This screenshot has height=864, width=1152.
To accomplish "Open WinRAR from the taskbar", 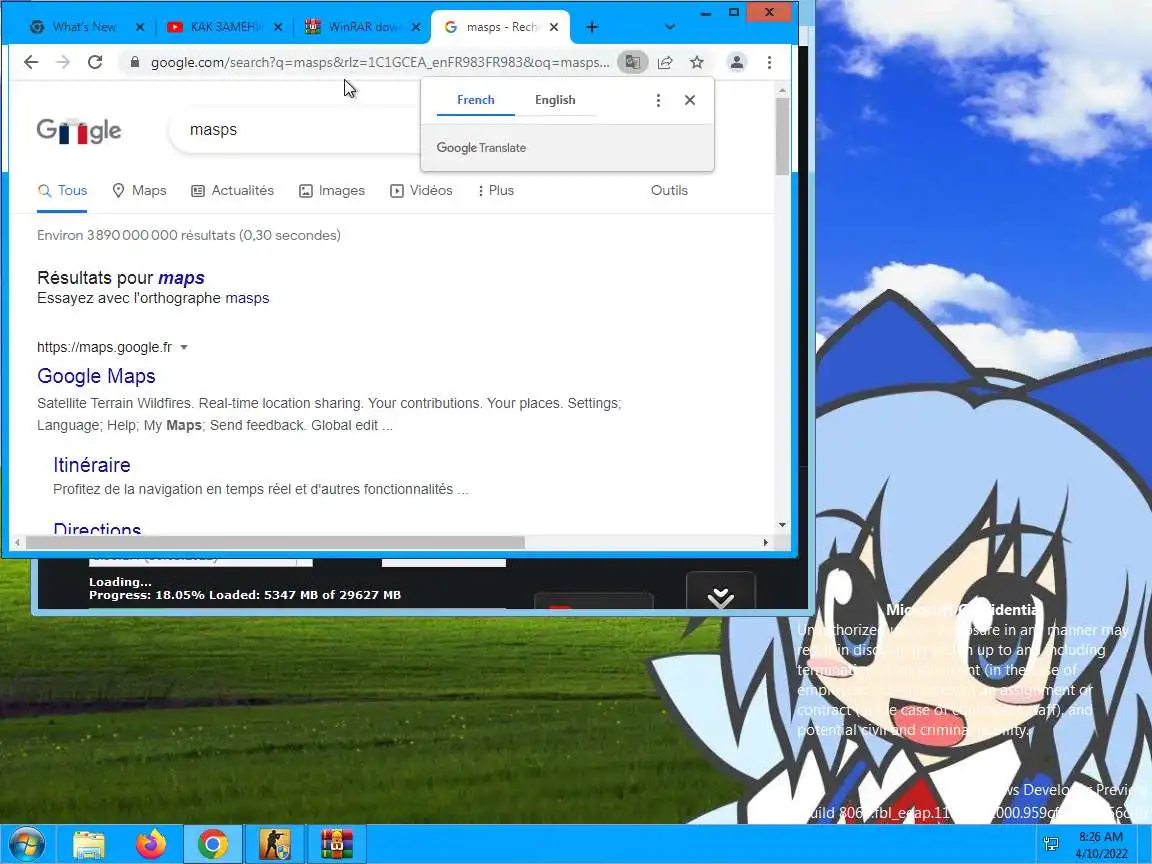I will pos(336,844).
